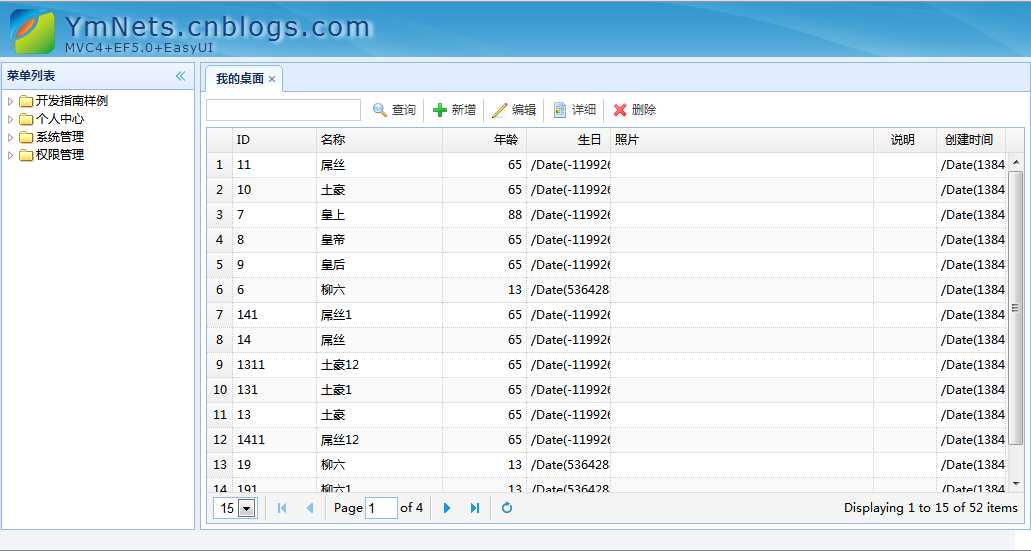Select the row named 土豪12

click(606, 365)
